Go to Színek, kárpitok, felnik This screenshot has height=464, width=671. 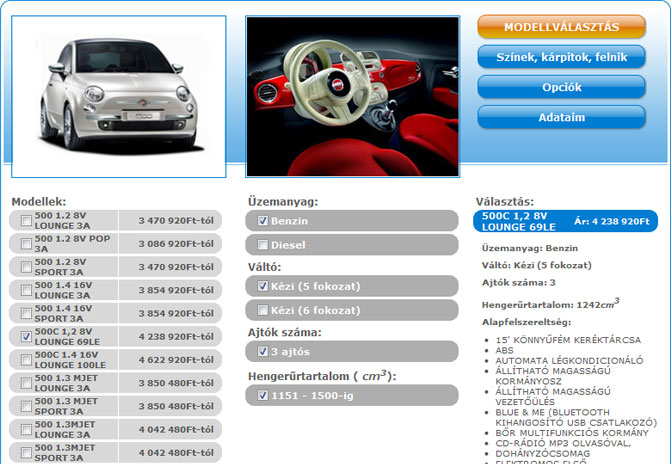[561, 57]
